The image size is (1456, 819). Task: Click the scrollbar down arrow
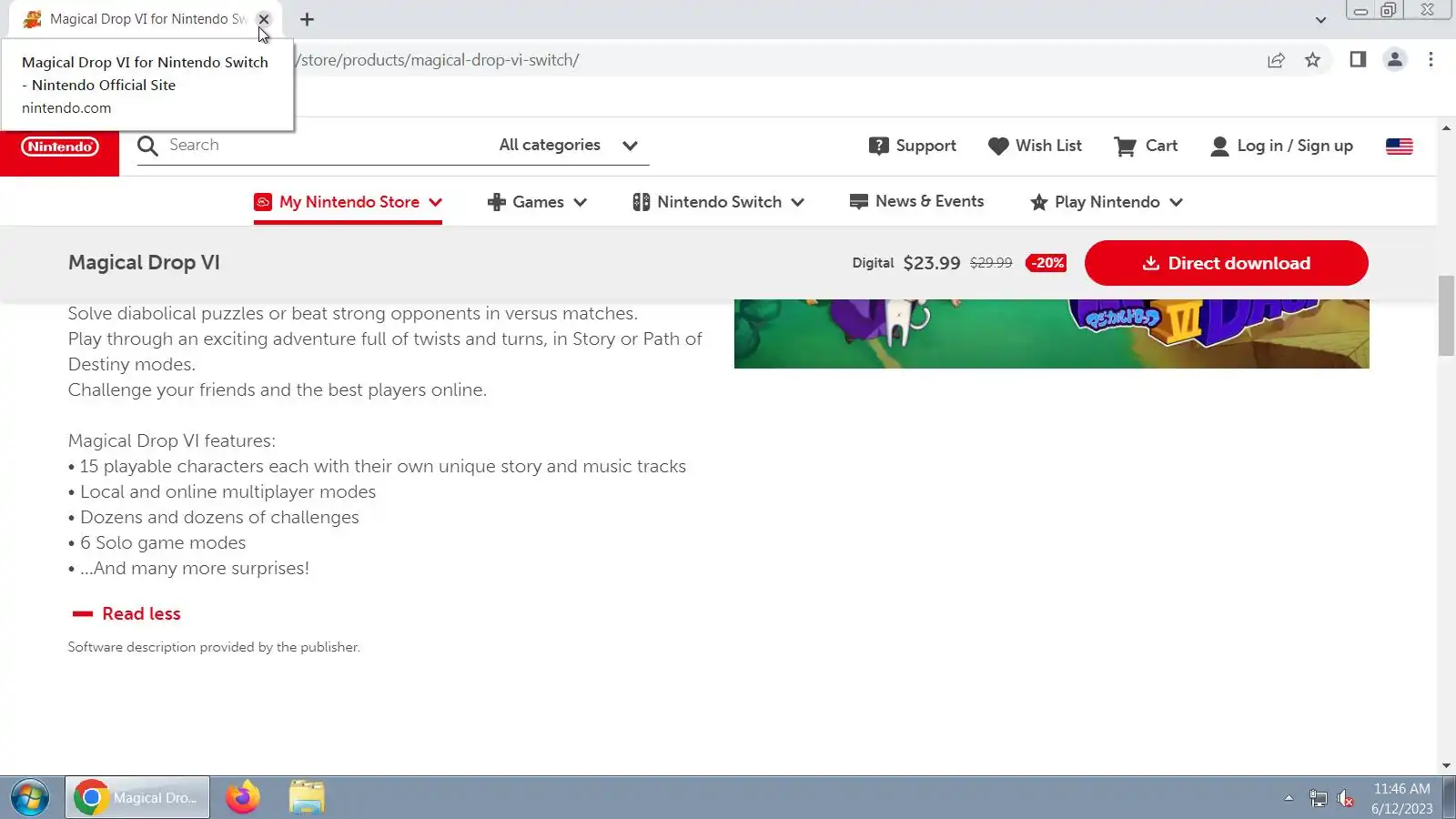pos(1446,766)
